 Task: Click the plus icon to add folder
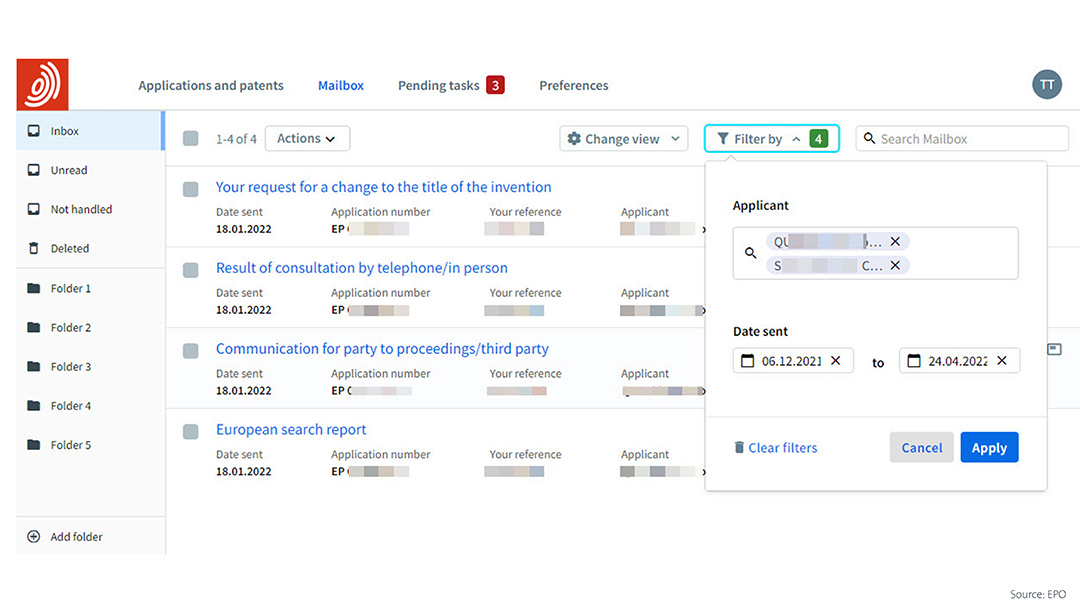[33, 537]
